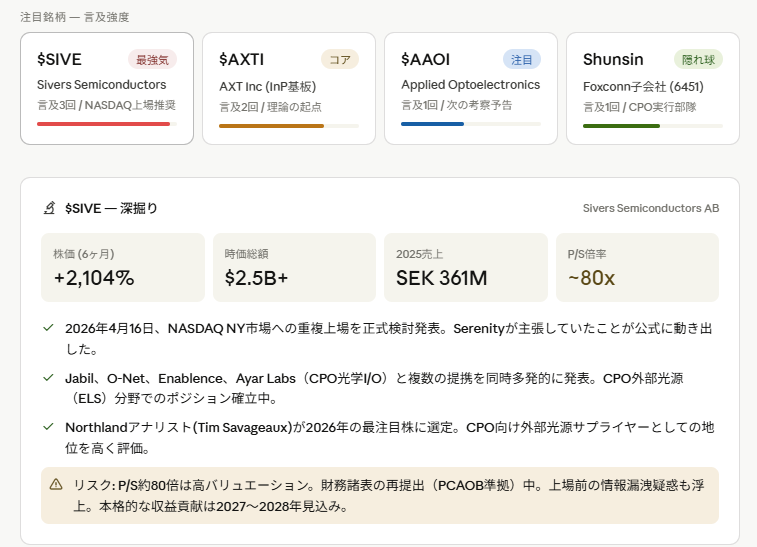Screen dimensions: 757x547
Task: Click the microscope icon beside $SIVE 深掘り
Action: click(49, 208)
